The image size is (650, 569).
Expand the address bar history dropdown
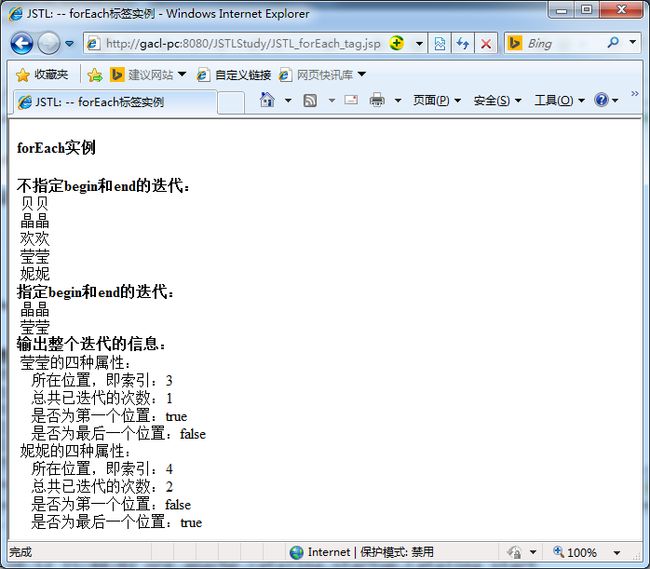click(419, 44)
